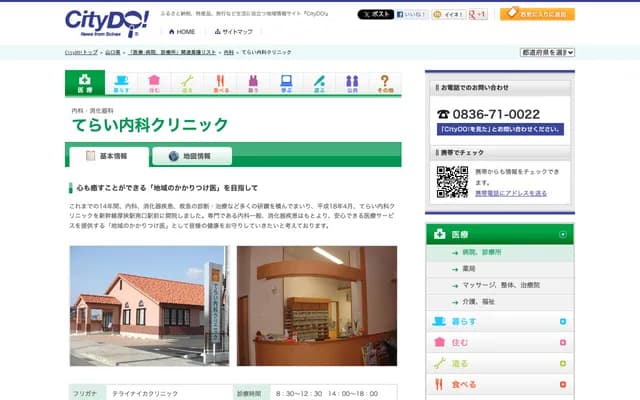Open the blue laptop icon category in top nav
The width and height of the screenshot is (640, 400).
click(x=286, y=84)
